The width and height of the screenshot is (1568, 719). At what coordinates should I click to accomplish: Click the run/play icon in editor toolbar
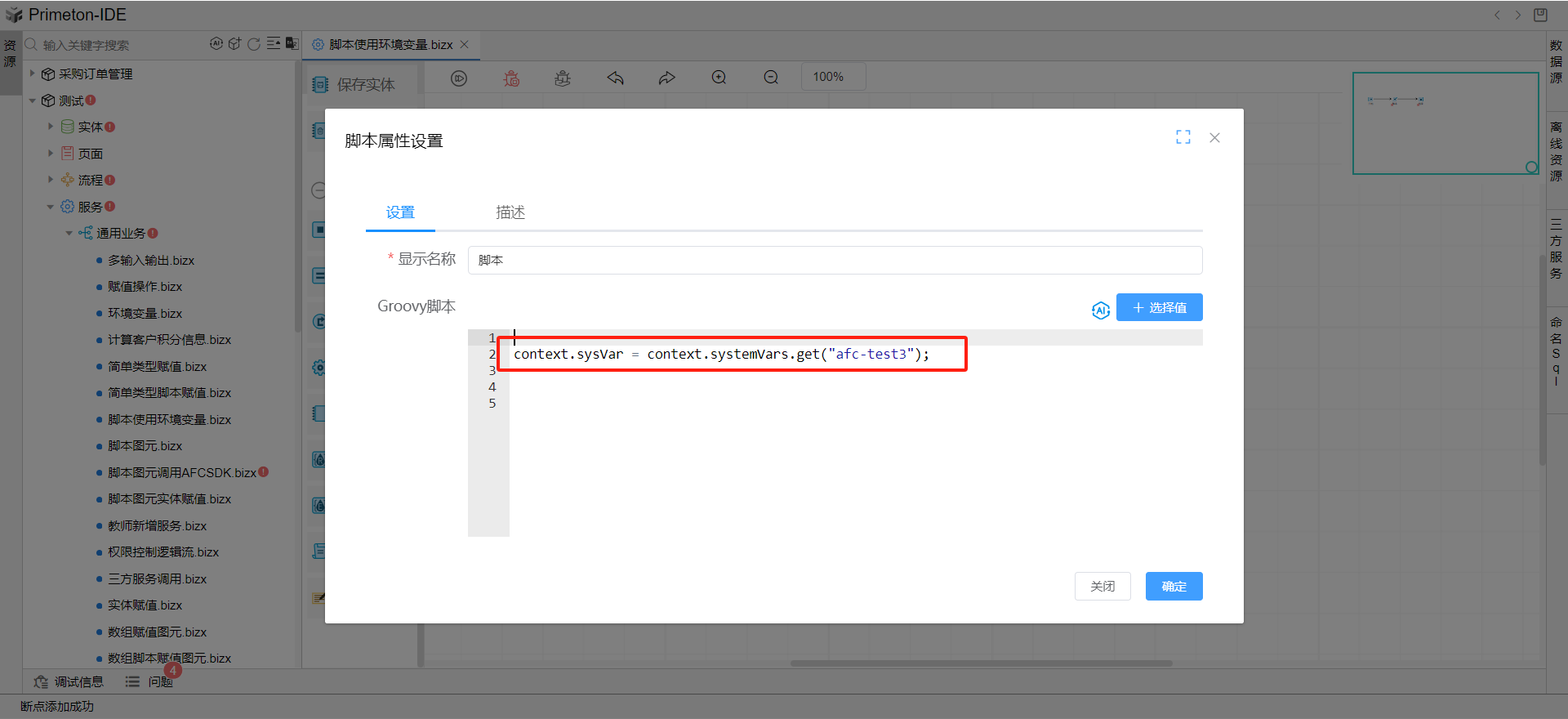click(459, 78)
